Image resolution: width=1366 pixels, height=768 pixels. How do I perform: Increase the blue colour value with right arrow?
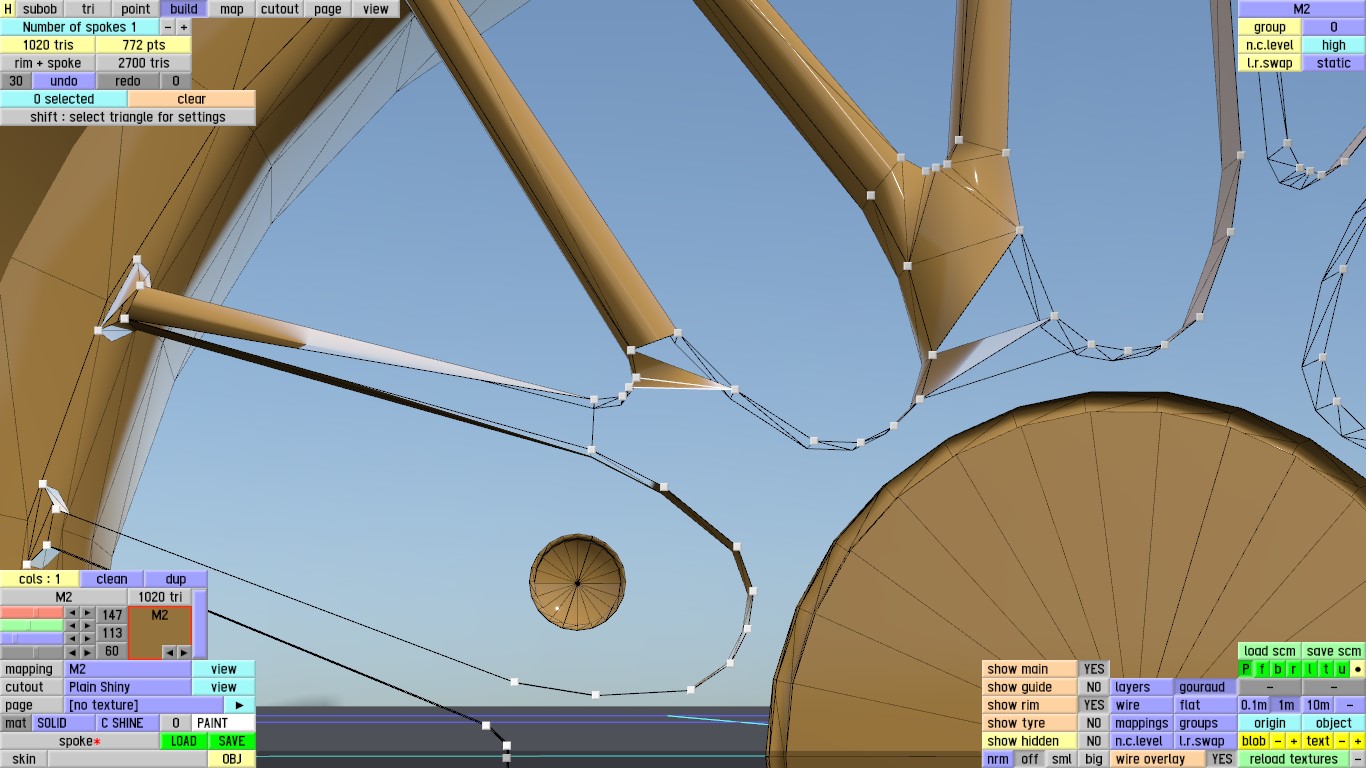tap(88, 638)
